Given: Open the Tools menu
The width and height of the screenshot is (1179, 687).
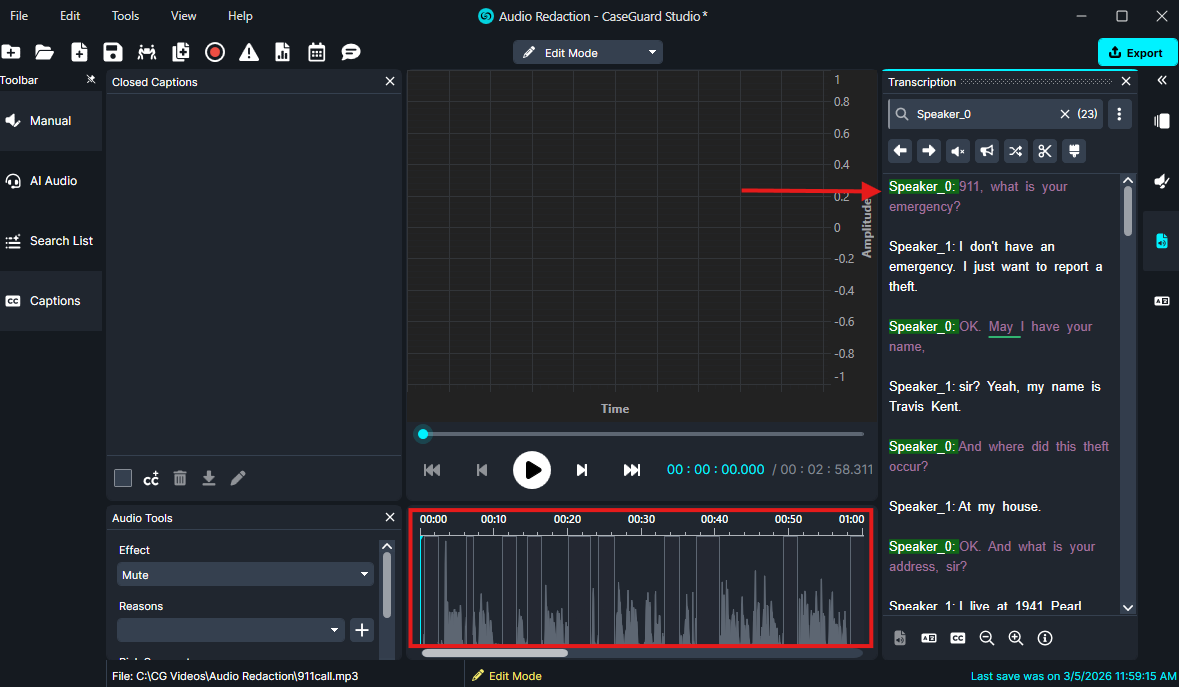Looking at the screenshot, I should [x=126, y=16].
